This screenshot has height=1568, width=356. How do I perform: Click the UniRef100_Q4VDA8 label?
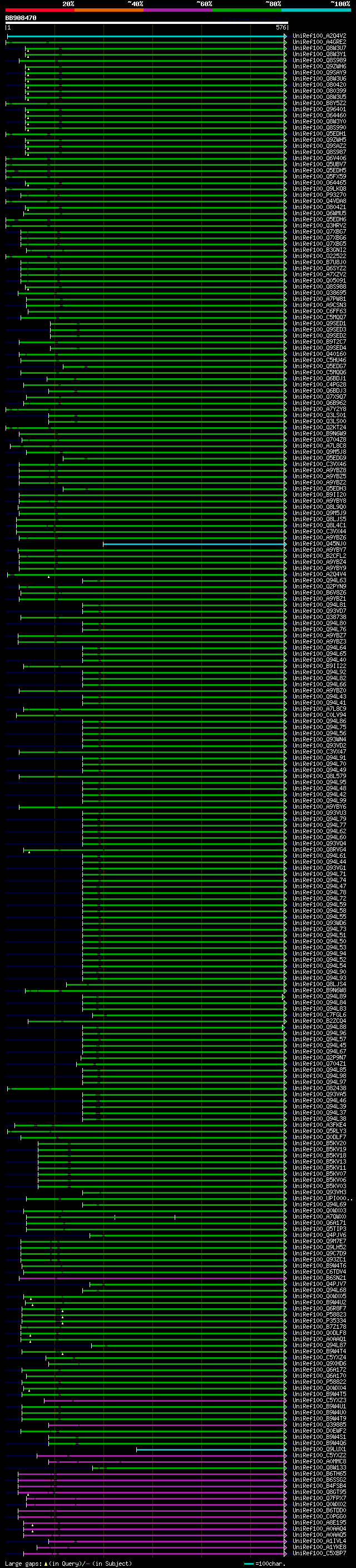pyautogui.click(x=319, y=201)
